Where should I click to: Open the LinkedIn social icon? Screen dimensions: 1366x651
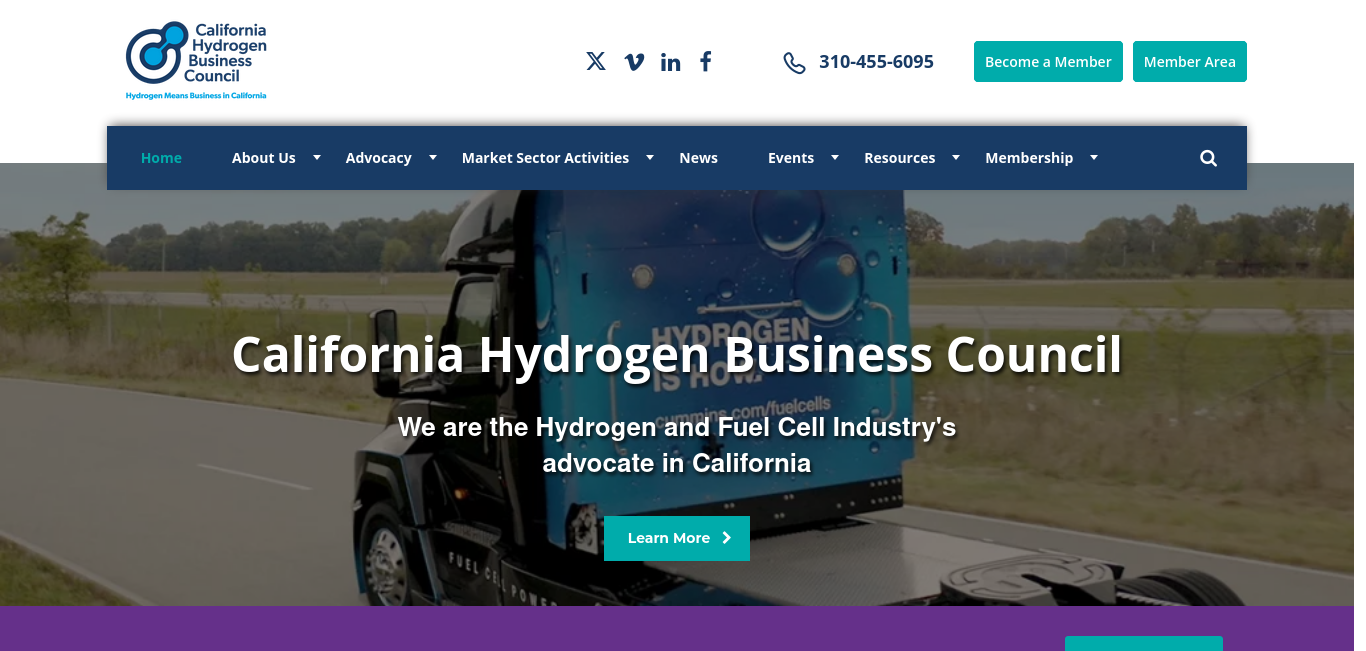[x=671, y=62]
